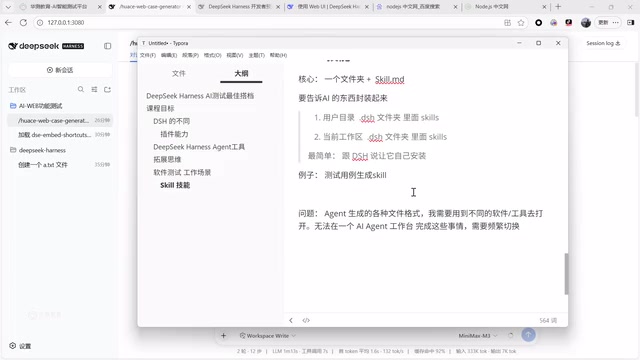Toggle the browser side panel icon
Viewport: 640px width, 360px height.
point(631,22)
